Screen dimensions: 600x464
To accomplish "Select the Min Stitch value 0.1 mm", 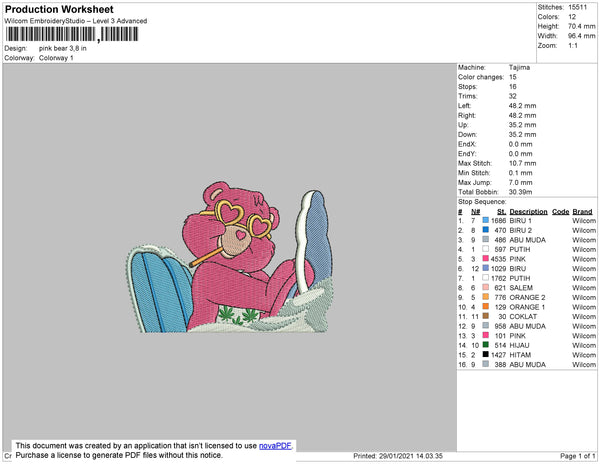I will coord(520,173).
